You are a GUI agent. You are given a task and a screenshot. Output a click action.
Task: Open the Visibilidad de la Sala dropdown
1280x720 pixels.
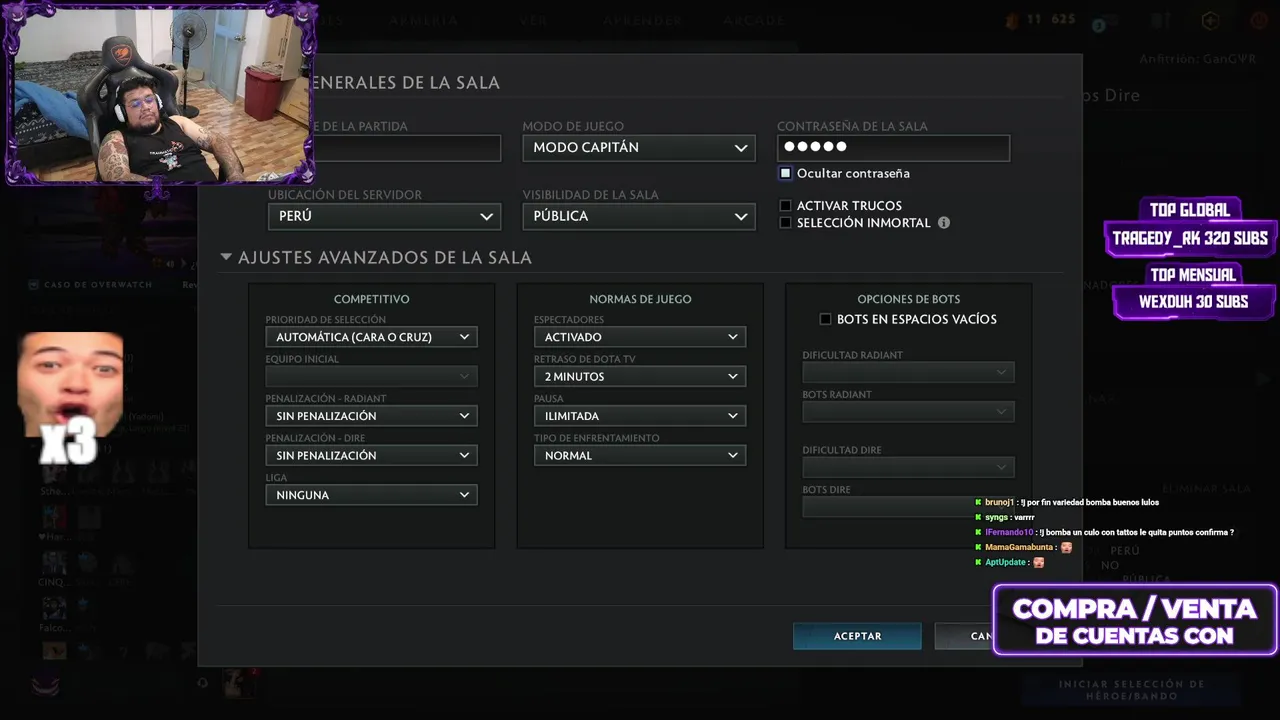click(639, 216)
